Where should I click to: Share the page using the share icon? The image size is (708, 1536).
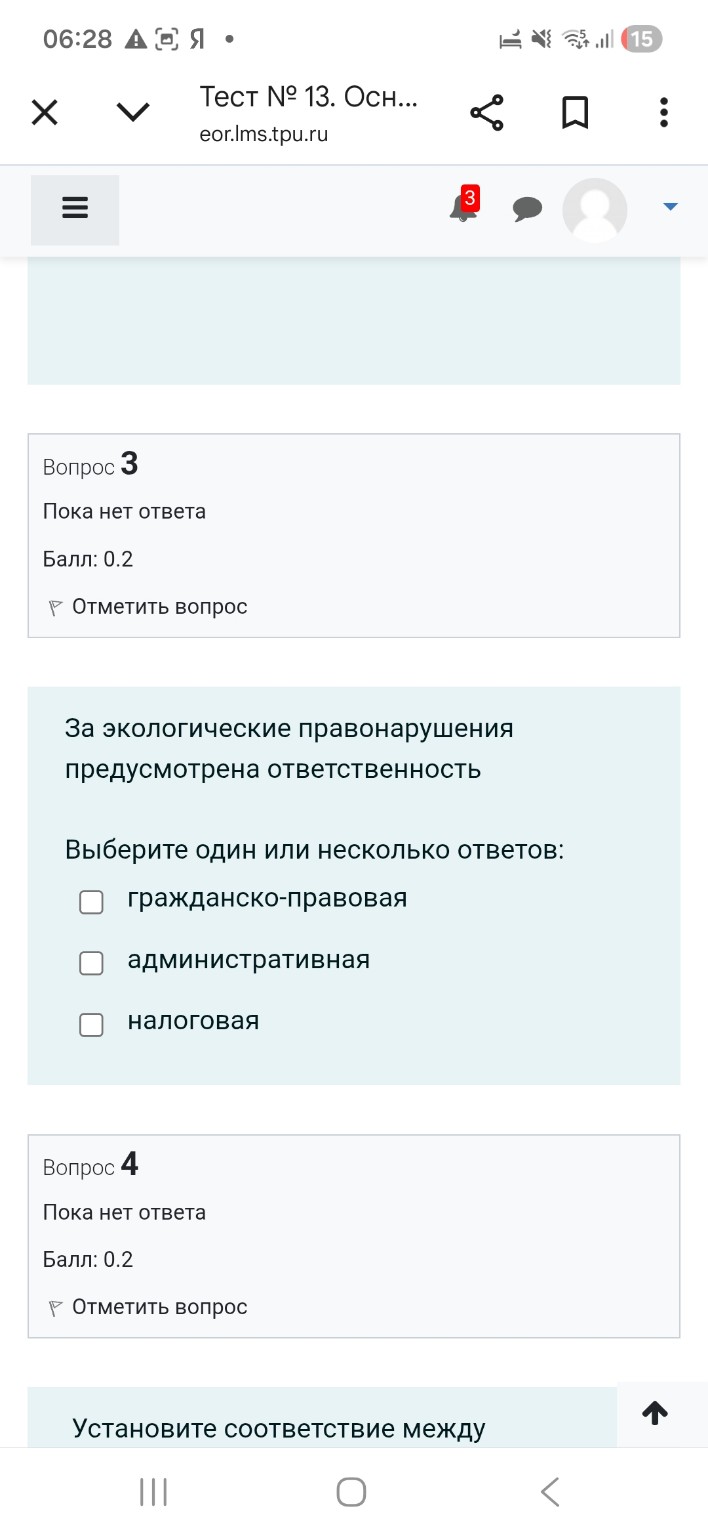point(487,112)
